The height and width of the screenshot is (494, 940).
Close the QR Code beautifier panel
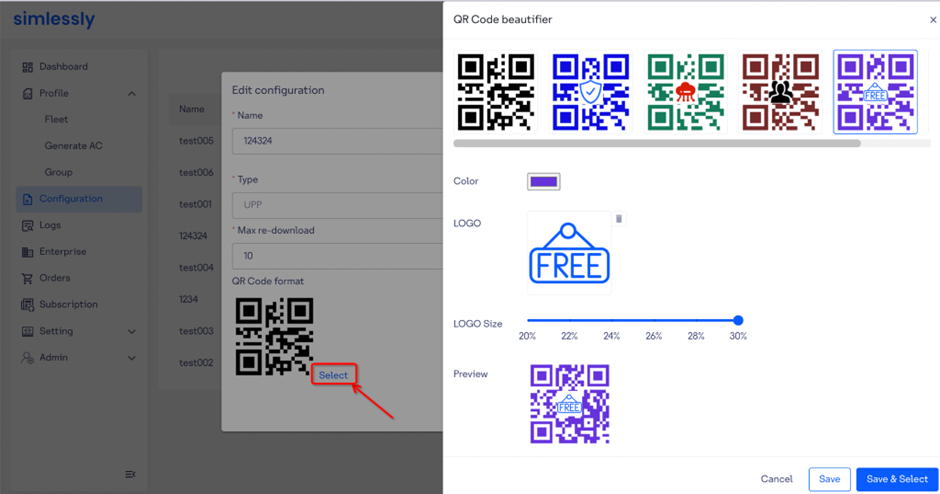(x=933, y=20)
